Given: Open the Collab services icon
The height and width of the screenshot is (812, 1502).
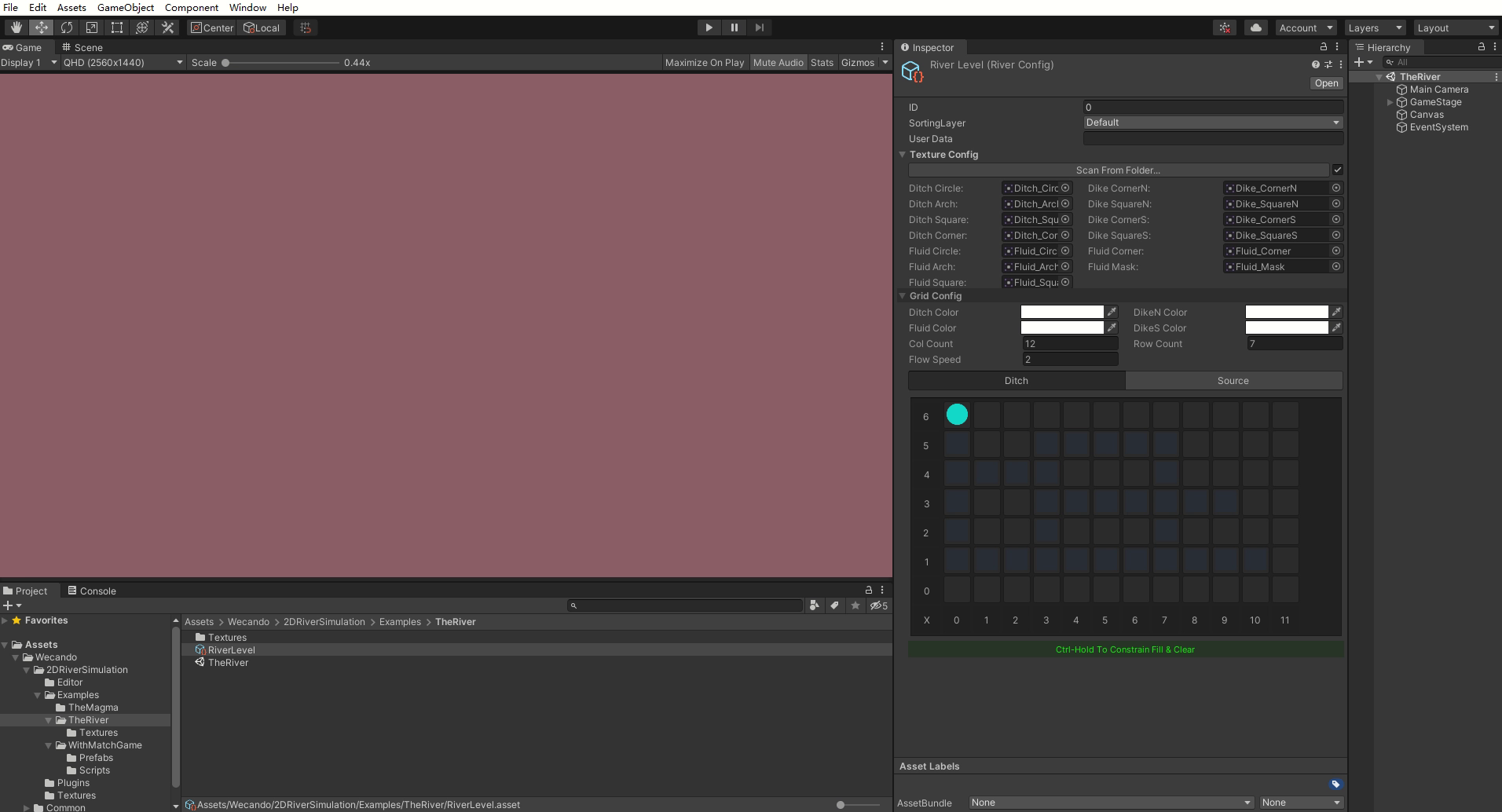Looking at the screenshot, I should coord(1225,27).
